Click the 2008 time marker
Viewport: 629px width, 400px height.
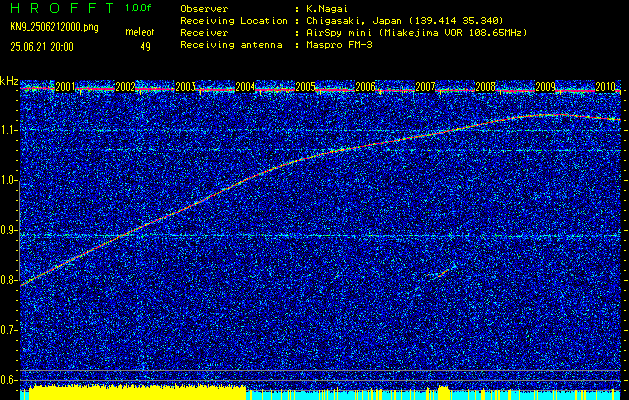pos(485,87)
